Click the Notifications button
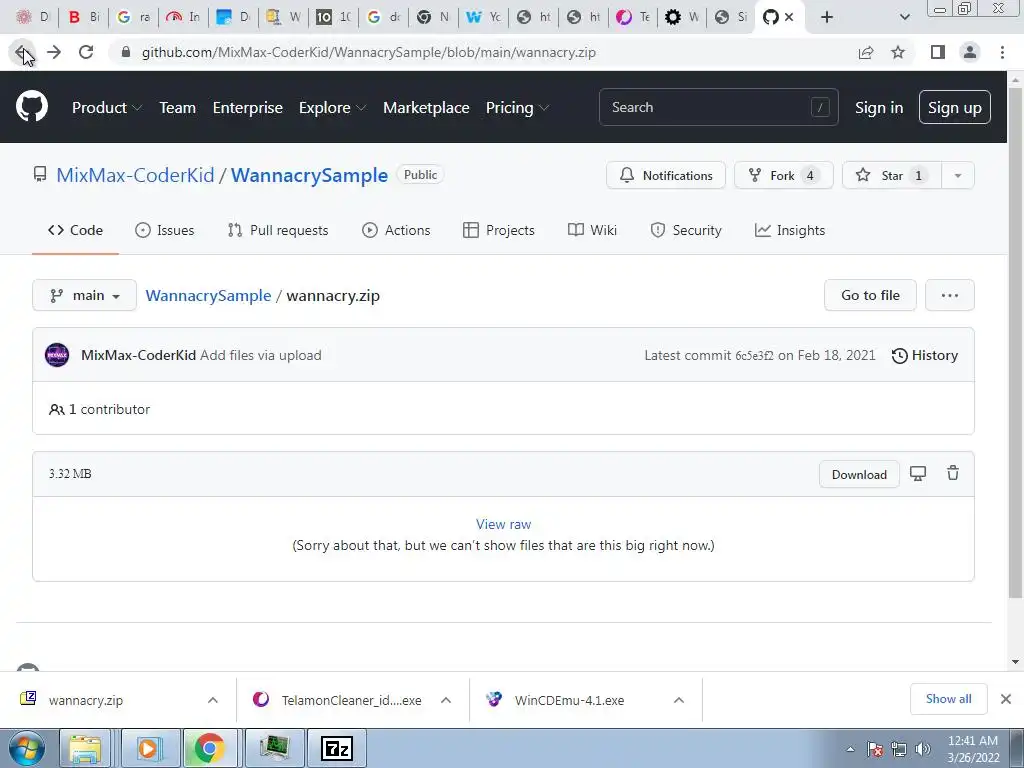The width and height of the screenshot is (1024, 768). coord(666,175)
